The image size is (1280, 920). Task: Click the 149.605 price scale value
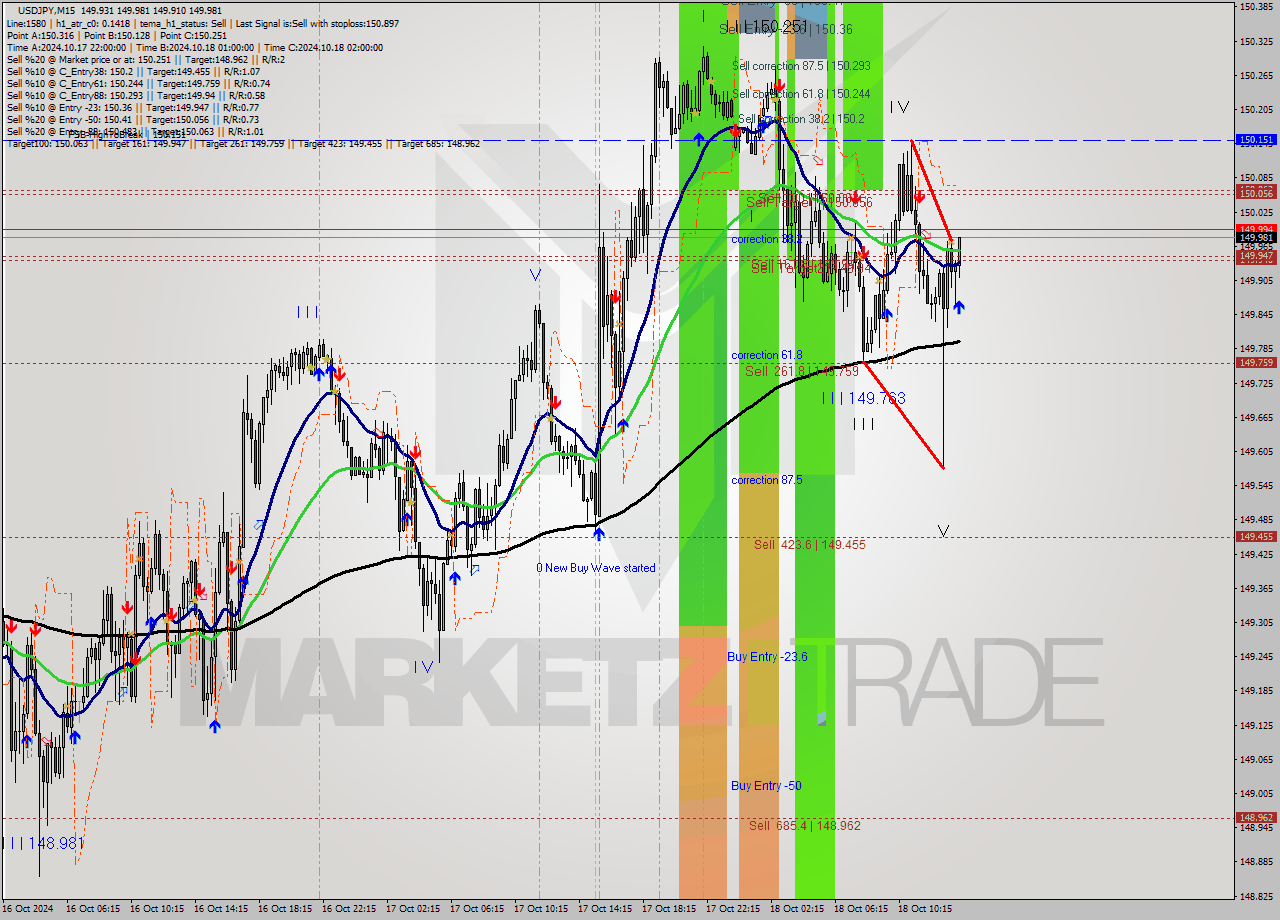(x=1256, y=451)
